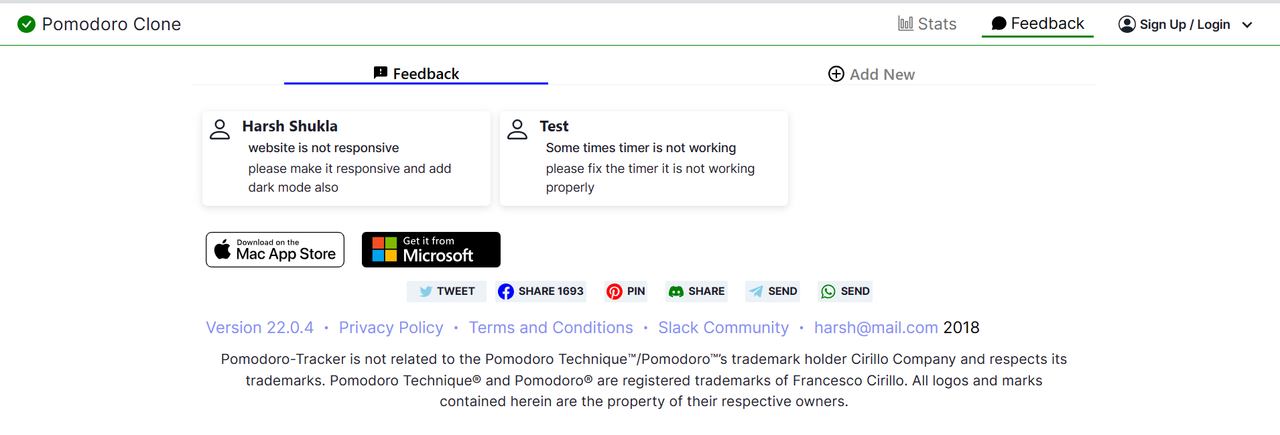Click the Test user's avatar icon

pos(517,129)
